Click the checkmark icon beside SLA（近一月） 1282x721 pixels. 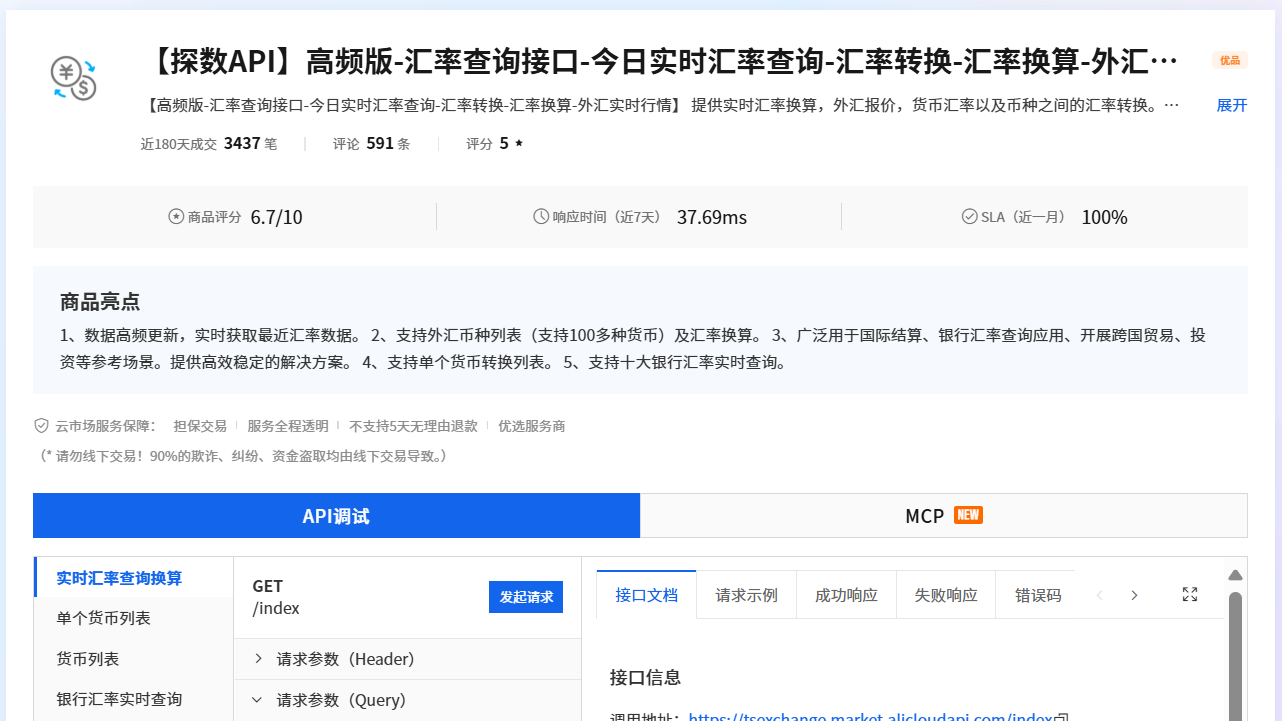click(x=968, y=215)
